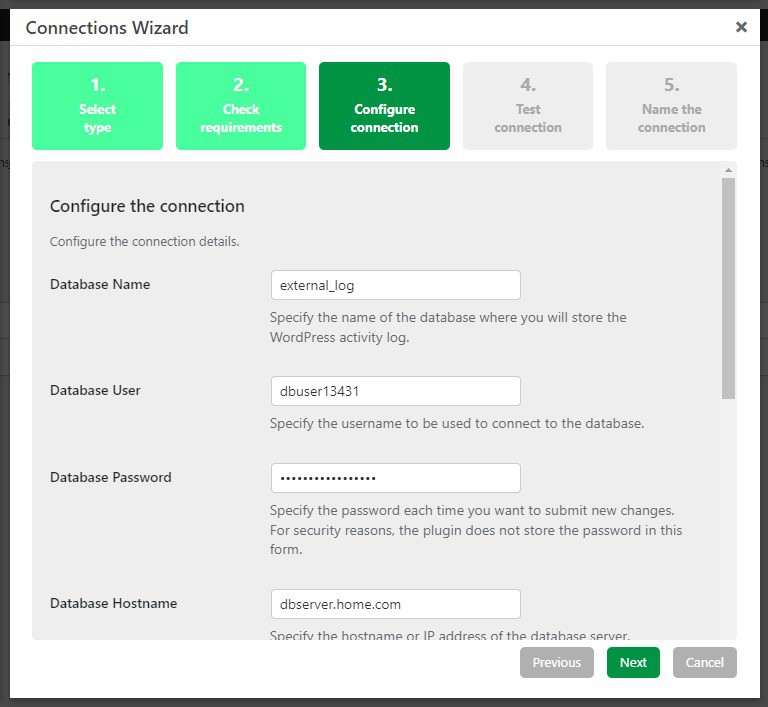Viewport: 768px width, 707px height.
Task: Click the vertical scrollbar thumb
Action: pyautogui.click(x=728, y=290)
